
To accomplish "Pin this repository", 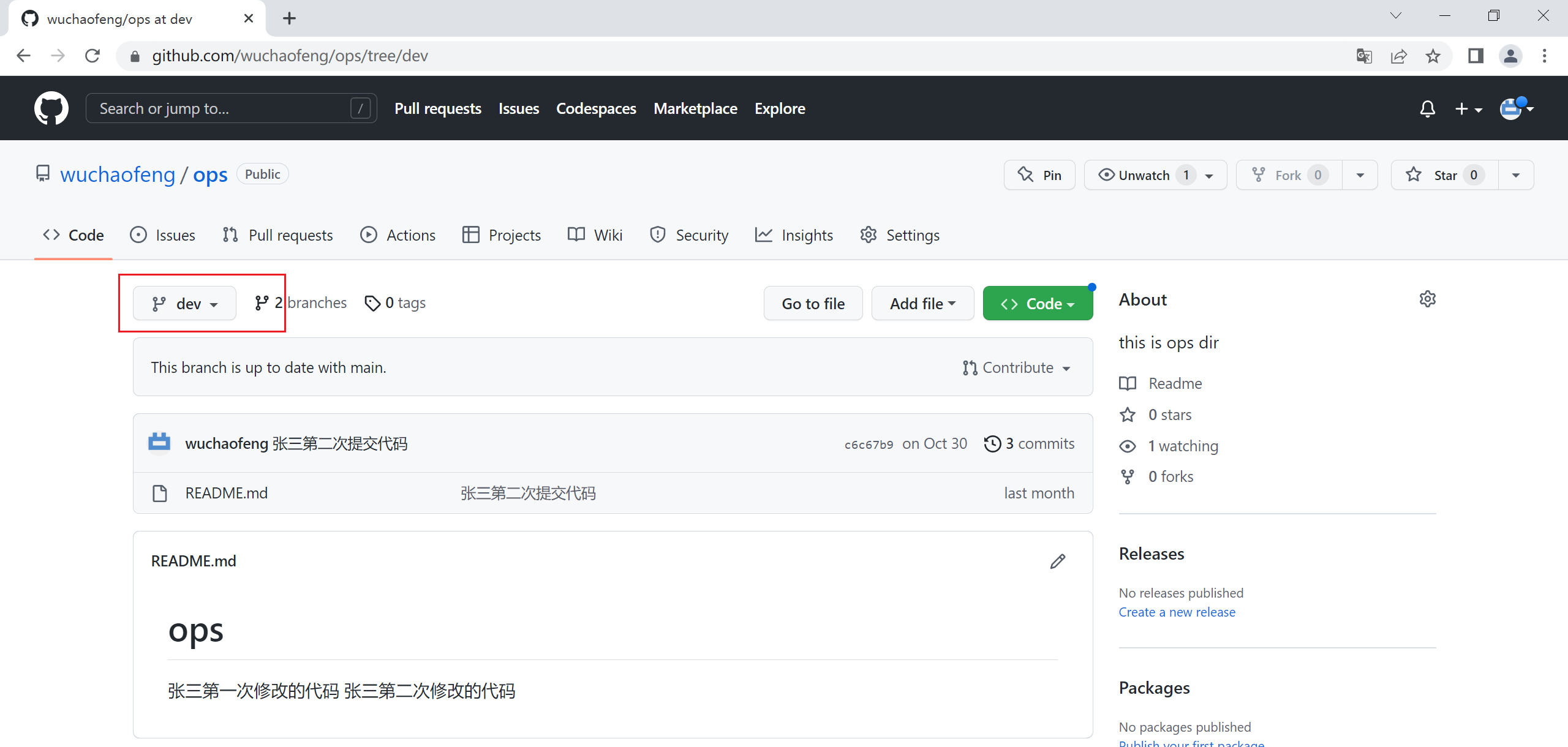I will 1039,175.
